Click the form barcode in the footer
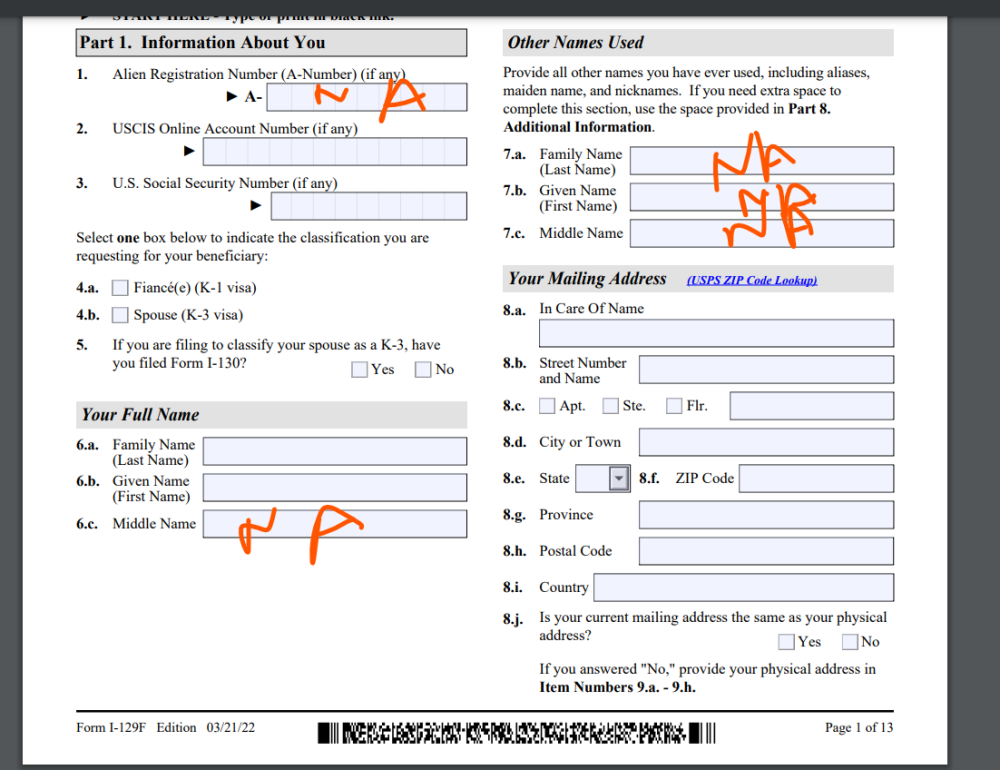This screenshot has height=770, width=1000. tap(517, 733)
